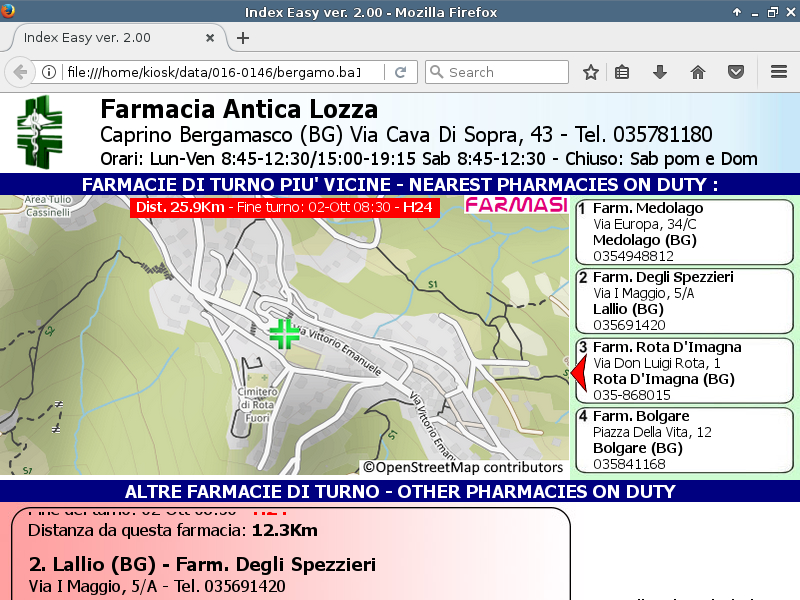
Task: Close the Index Easy ver. 2.00 tab
Action: tap(210, 38)
